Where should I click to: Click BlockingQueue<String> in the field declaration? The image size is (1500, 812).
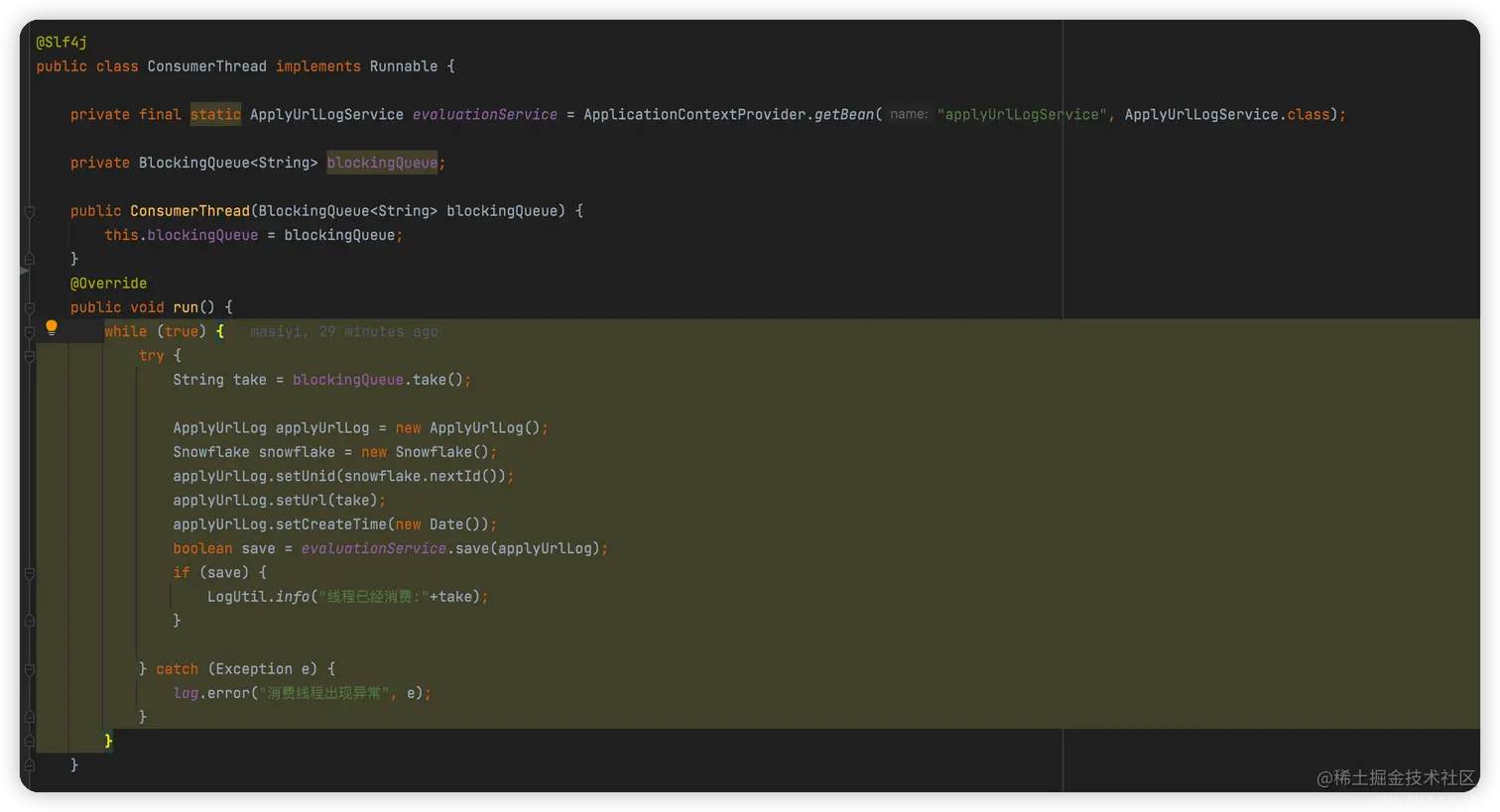click(x=228, y=163)
